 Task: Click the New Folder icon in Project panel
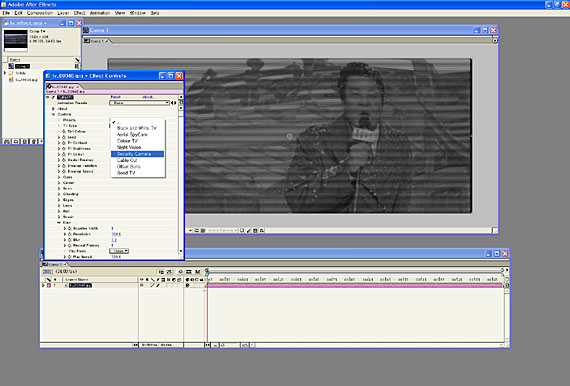click(x=16, y=141)
